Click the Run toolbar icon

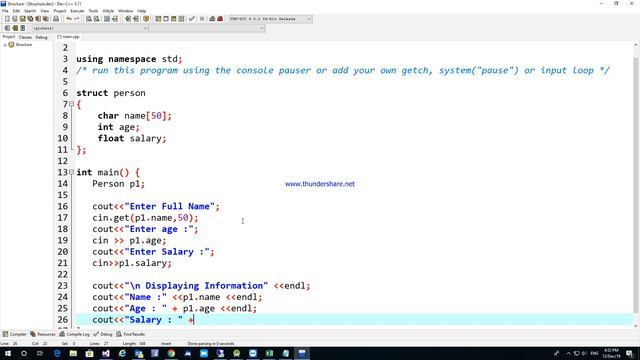[166, 19]
